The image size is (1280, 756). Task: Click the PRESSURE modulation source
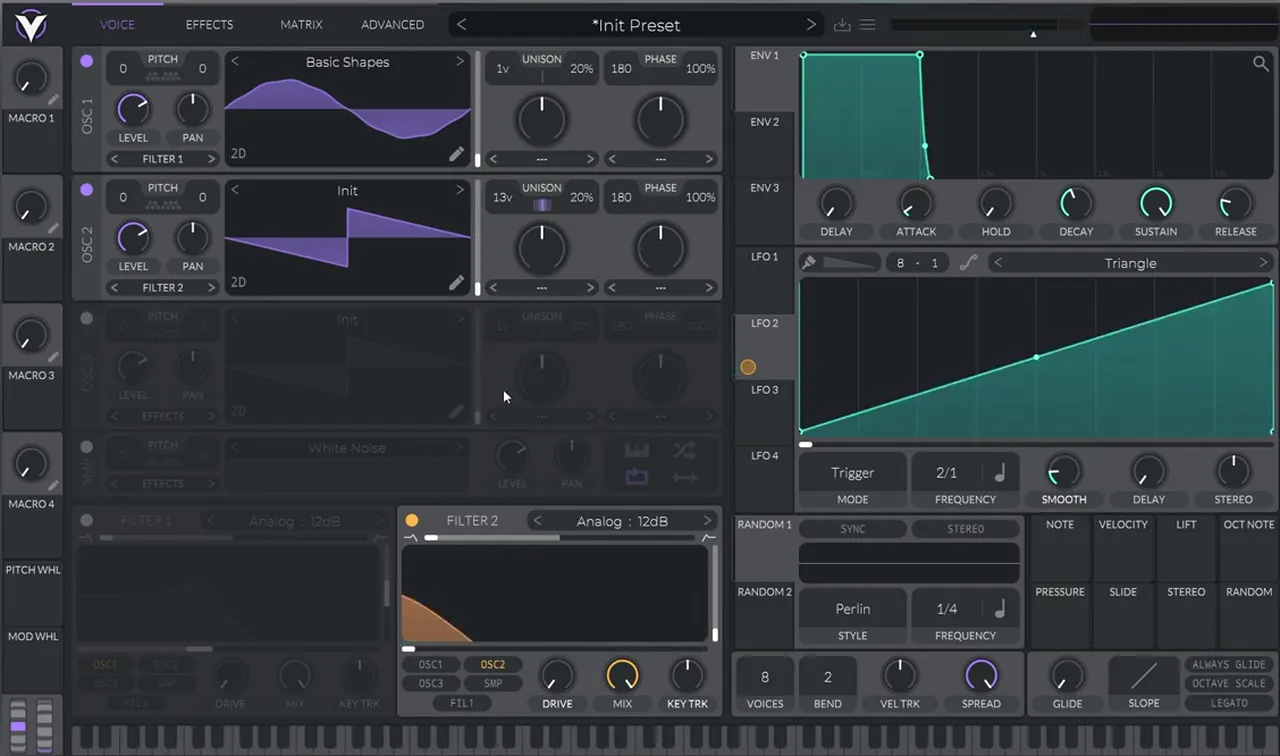[x=1060, y=615]
